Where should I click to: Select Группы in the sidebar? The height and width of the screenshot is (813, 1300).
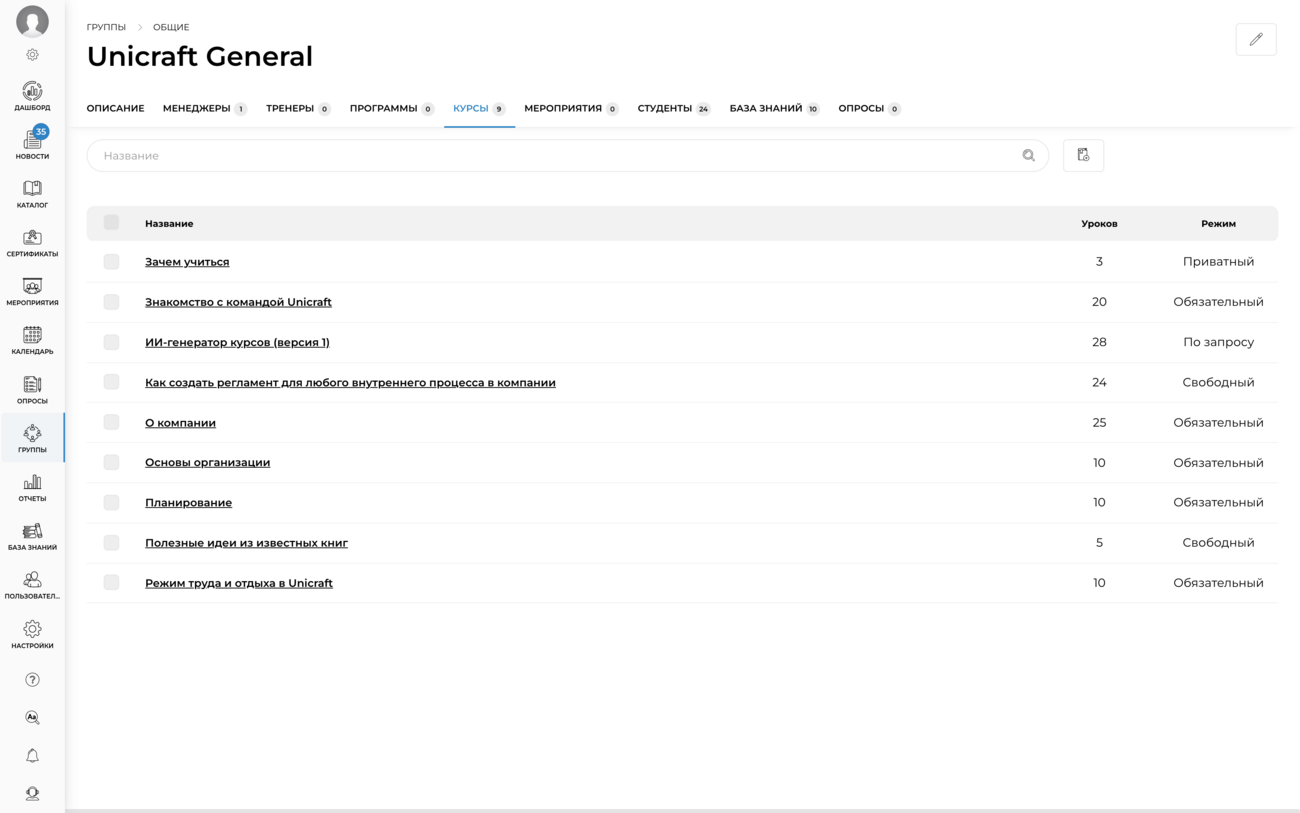point(32,438)
